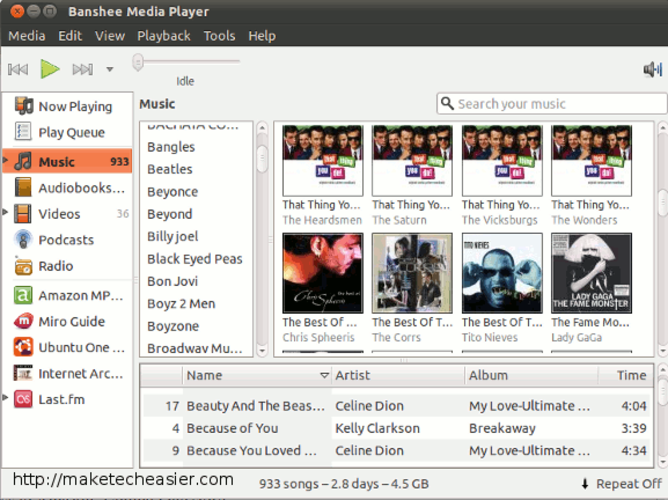Open the Last.fm icon

(23, 399)
